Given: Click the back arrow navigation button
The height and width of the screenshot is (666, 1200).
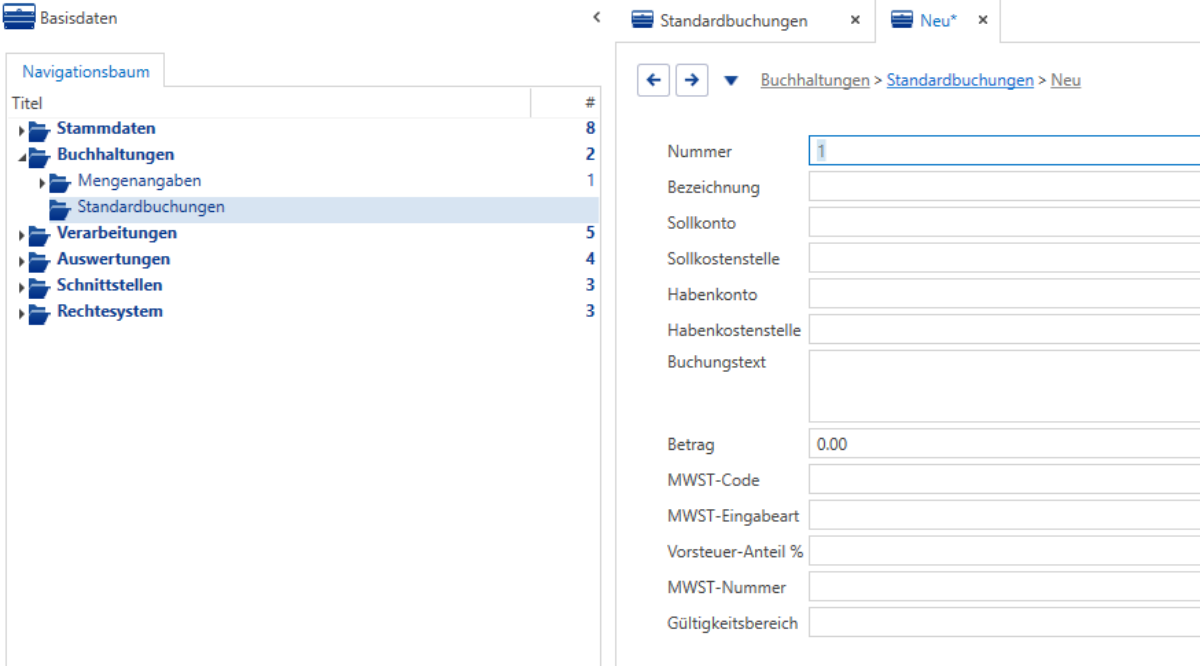Looking at the screenshot, I should pyautogui.click(x=654, y=80).
